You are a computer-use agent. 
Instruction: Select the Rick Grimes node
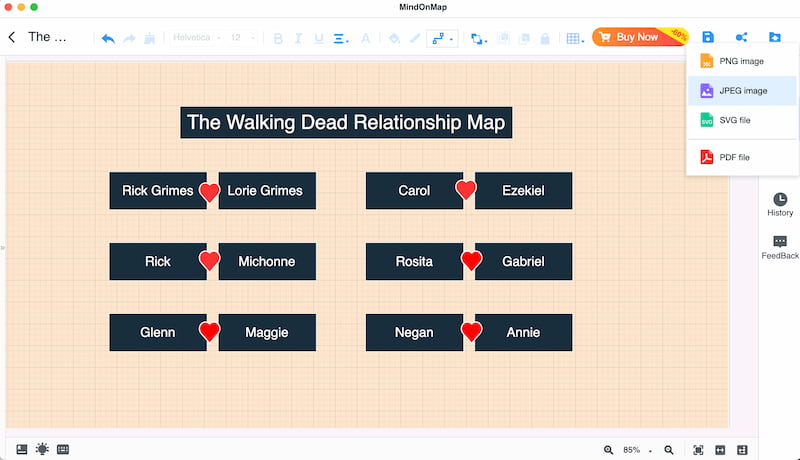tap(158, 191)
